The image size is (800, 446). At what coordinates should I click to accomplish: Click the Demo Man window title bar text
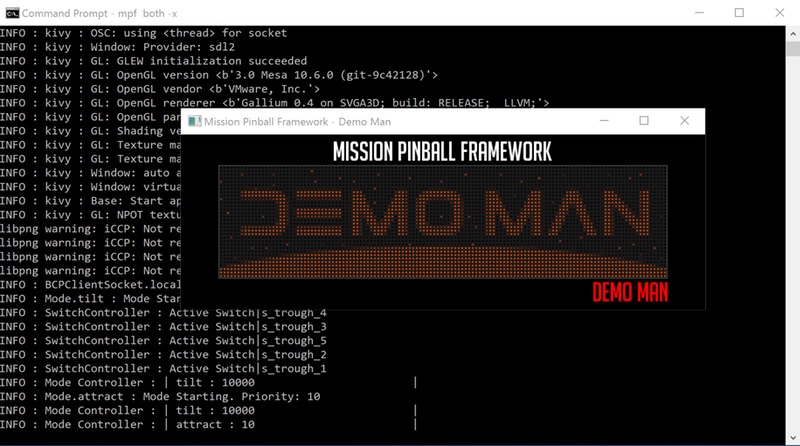(296, 122)
